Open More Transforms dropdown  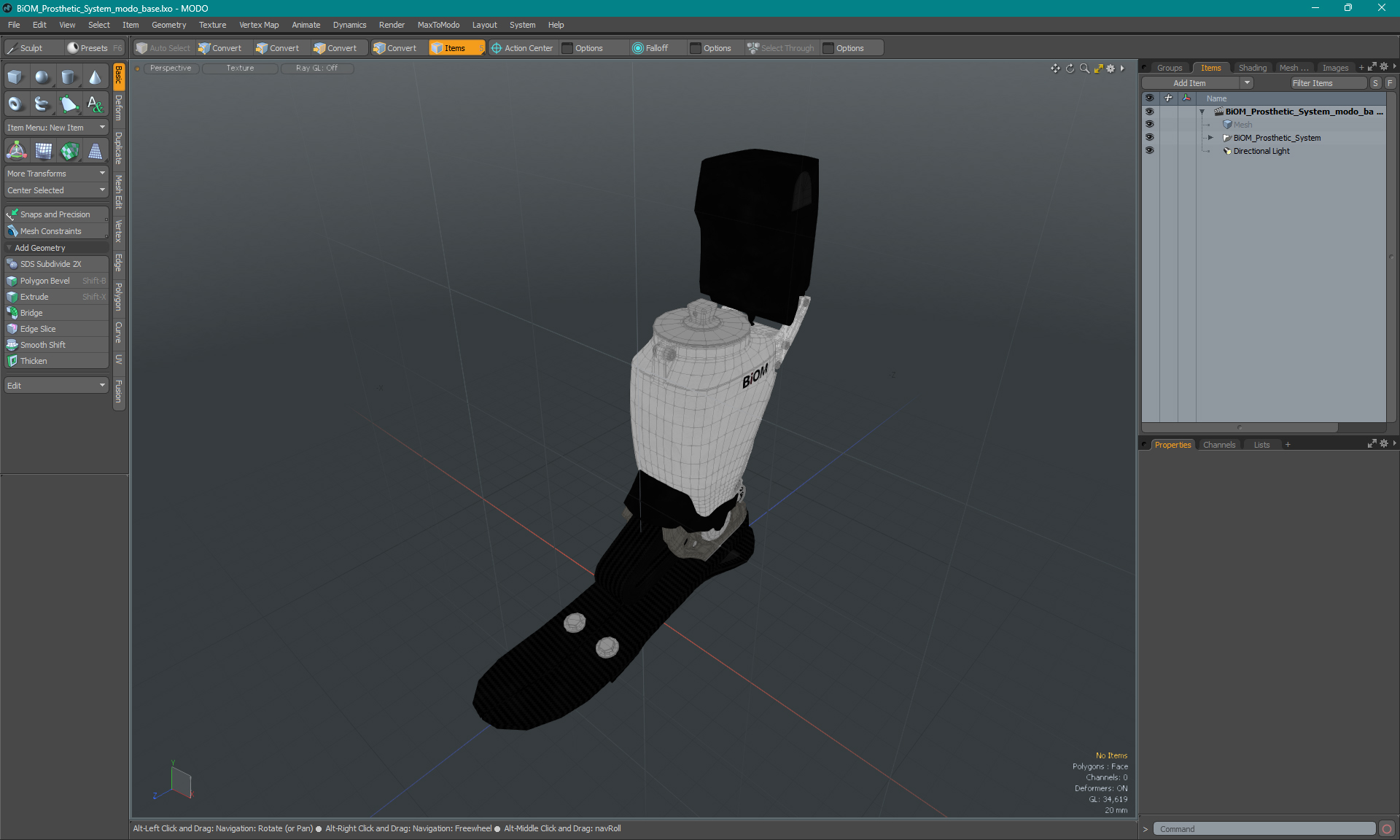pos(56,174)
